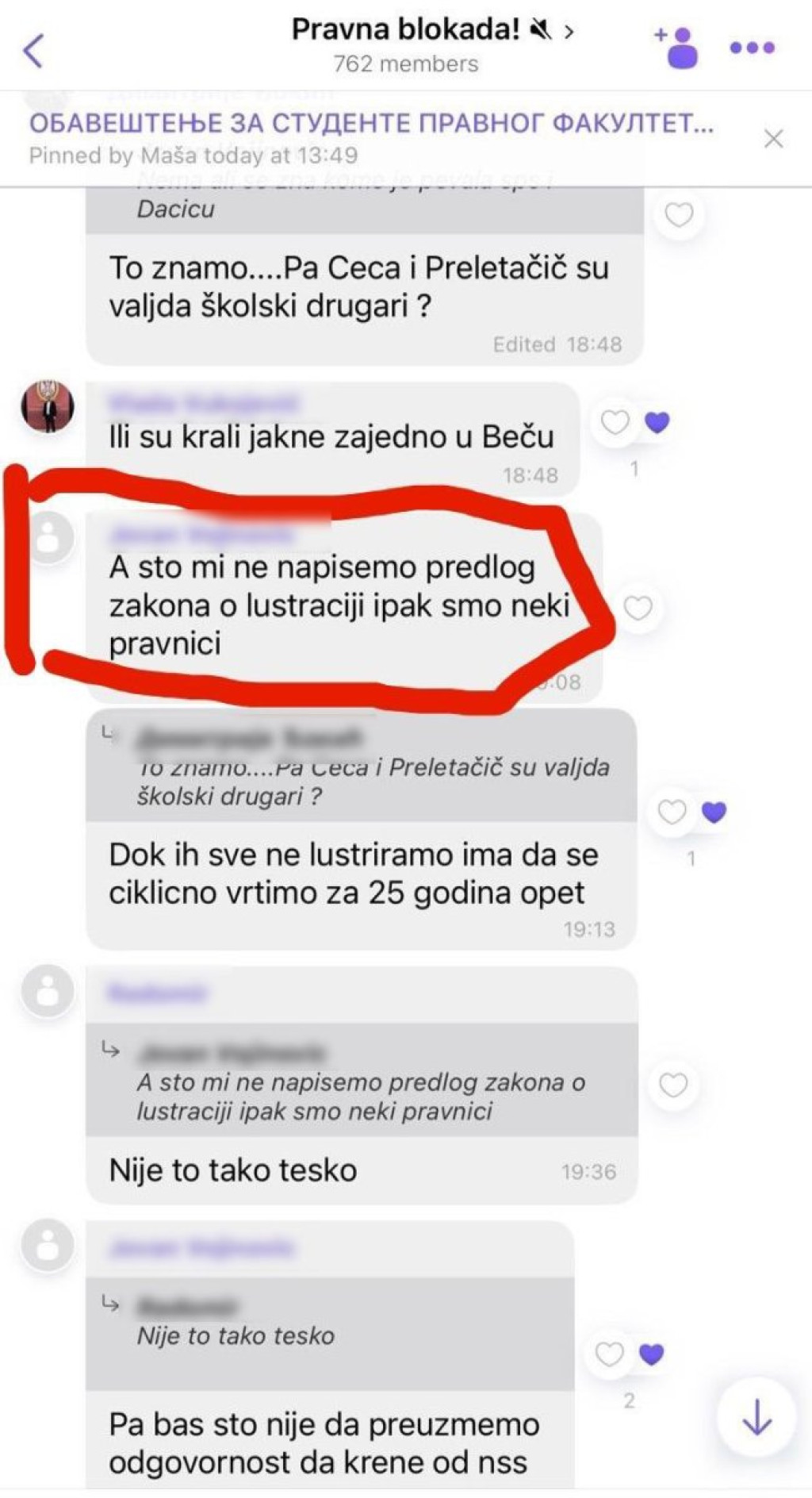
Task: Open group info via title chevron
Action: point(569,31)
